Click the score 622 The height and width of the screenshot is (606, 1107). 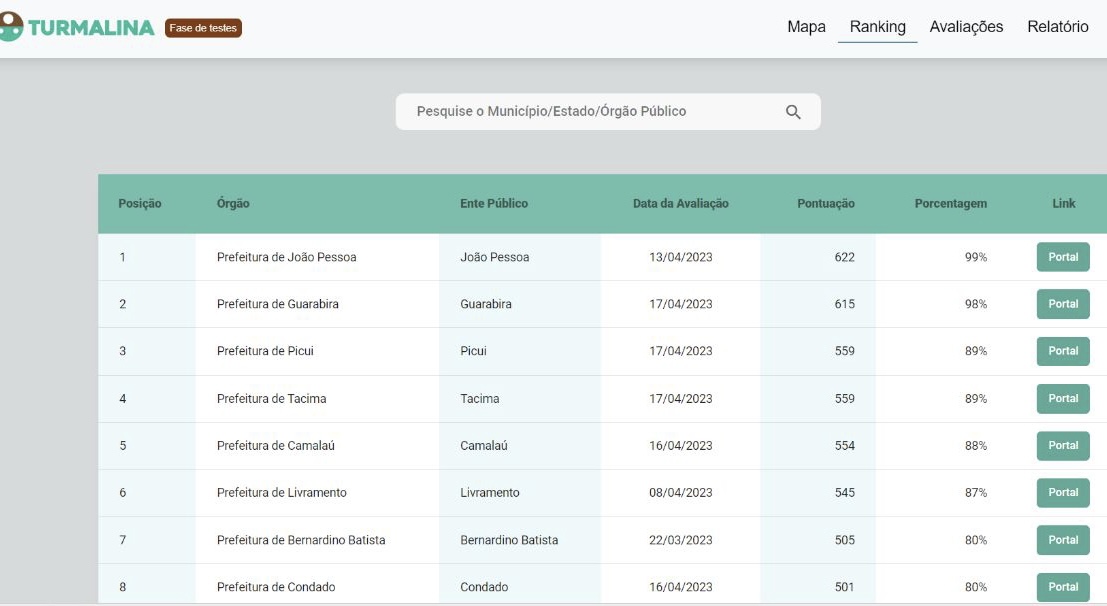(844, 257)
